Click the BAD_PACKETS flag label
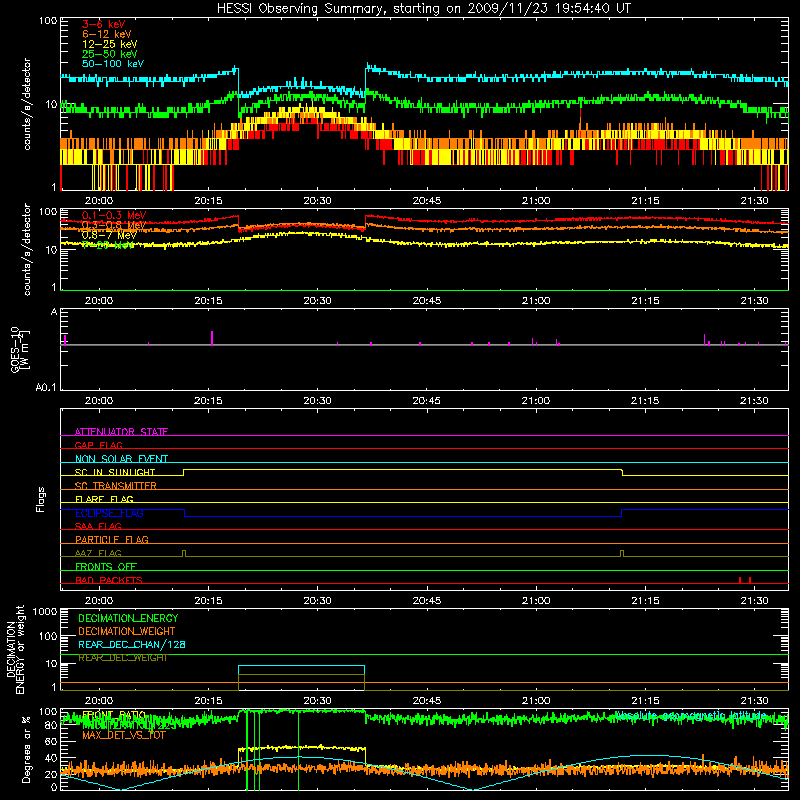Viewport: 800px width, 800px height. [x=109, y=580]
